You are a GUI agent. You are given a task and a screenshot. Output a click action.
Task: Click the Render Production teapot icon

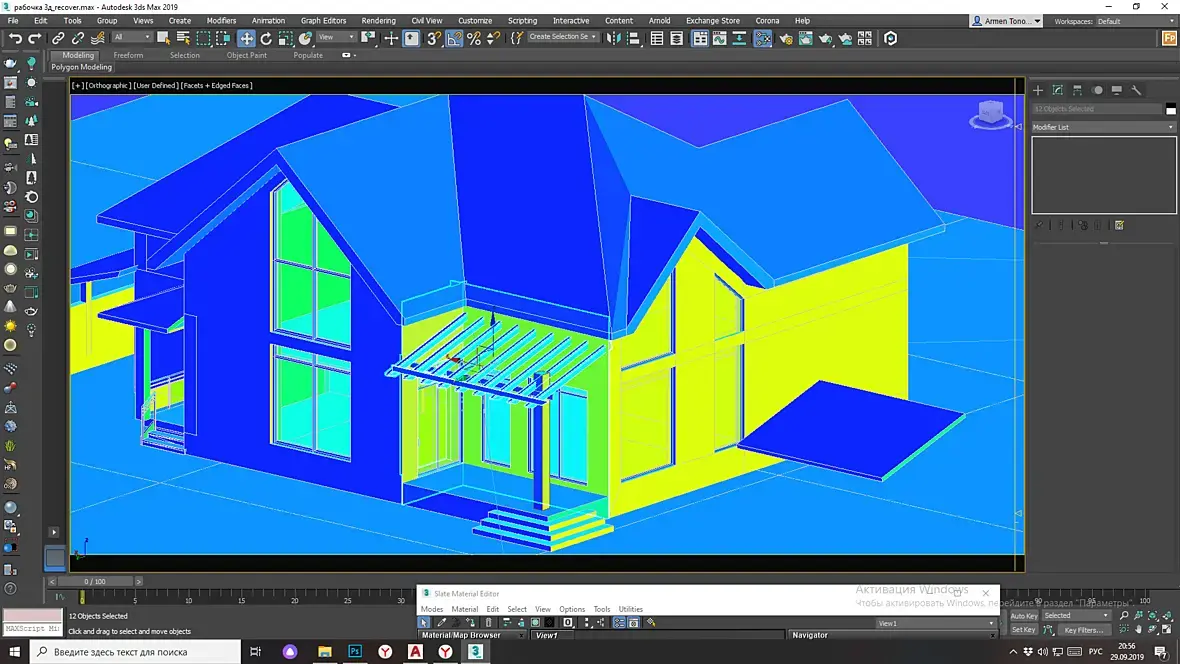tap(826, 38)
